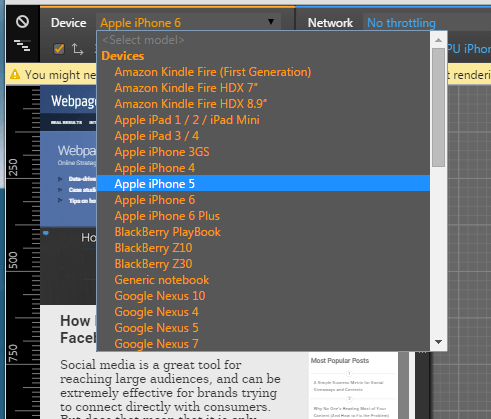This screenshot has height=419, width=491.
Task: Select Amazon Kindle Fire (First Generation)
Action: [263, 72]
